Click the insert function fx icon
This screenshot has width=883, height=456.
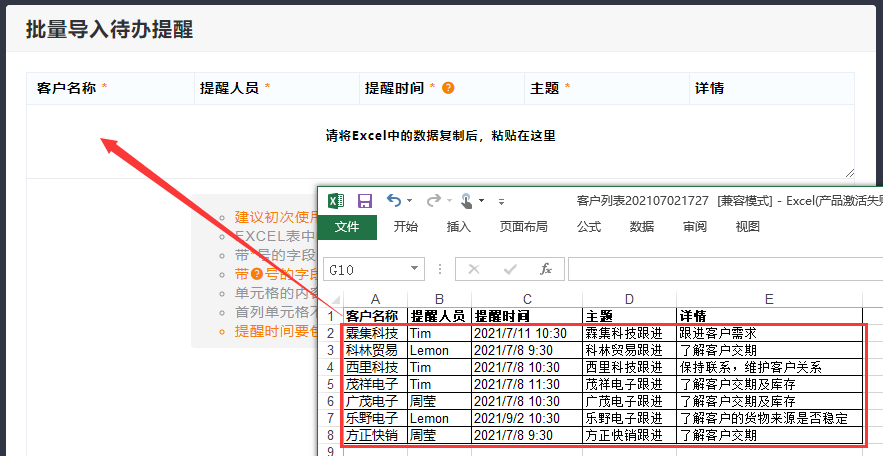coord(546,270)
